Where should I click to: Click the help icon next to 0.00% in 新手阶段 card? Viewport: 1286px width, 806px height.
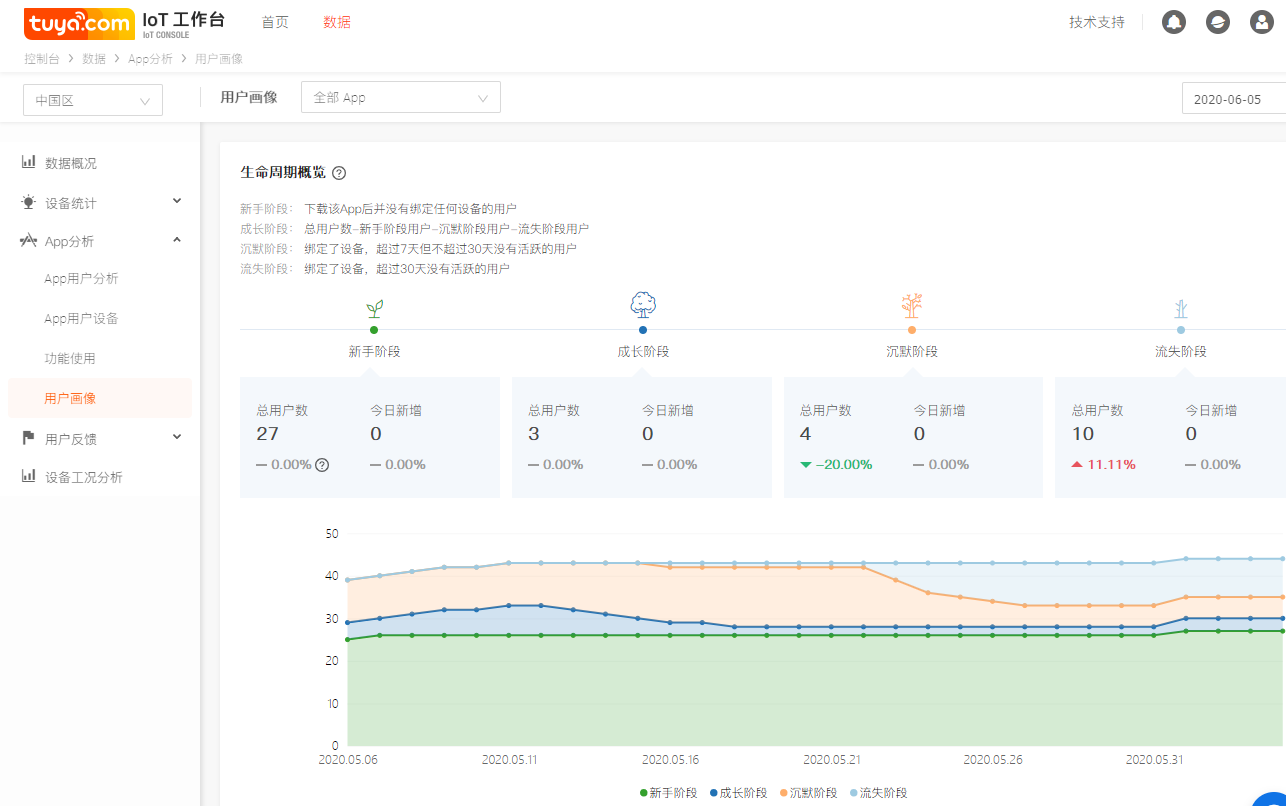pos(322,464)
